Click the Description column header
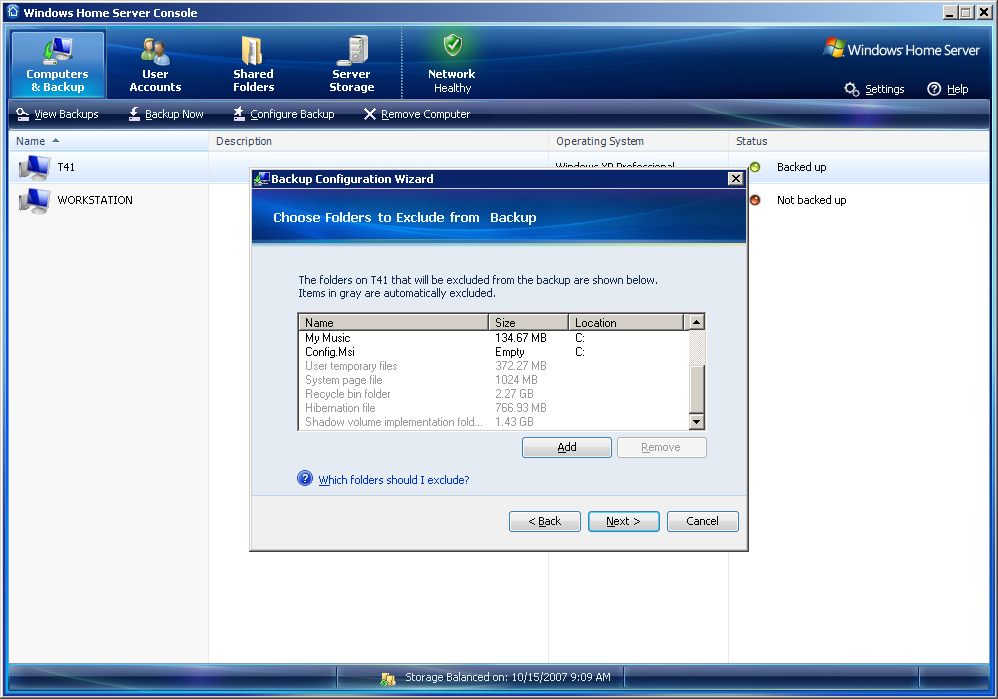The image size is (998, 699). pyautogui.click(x=378, y=141)
